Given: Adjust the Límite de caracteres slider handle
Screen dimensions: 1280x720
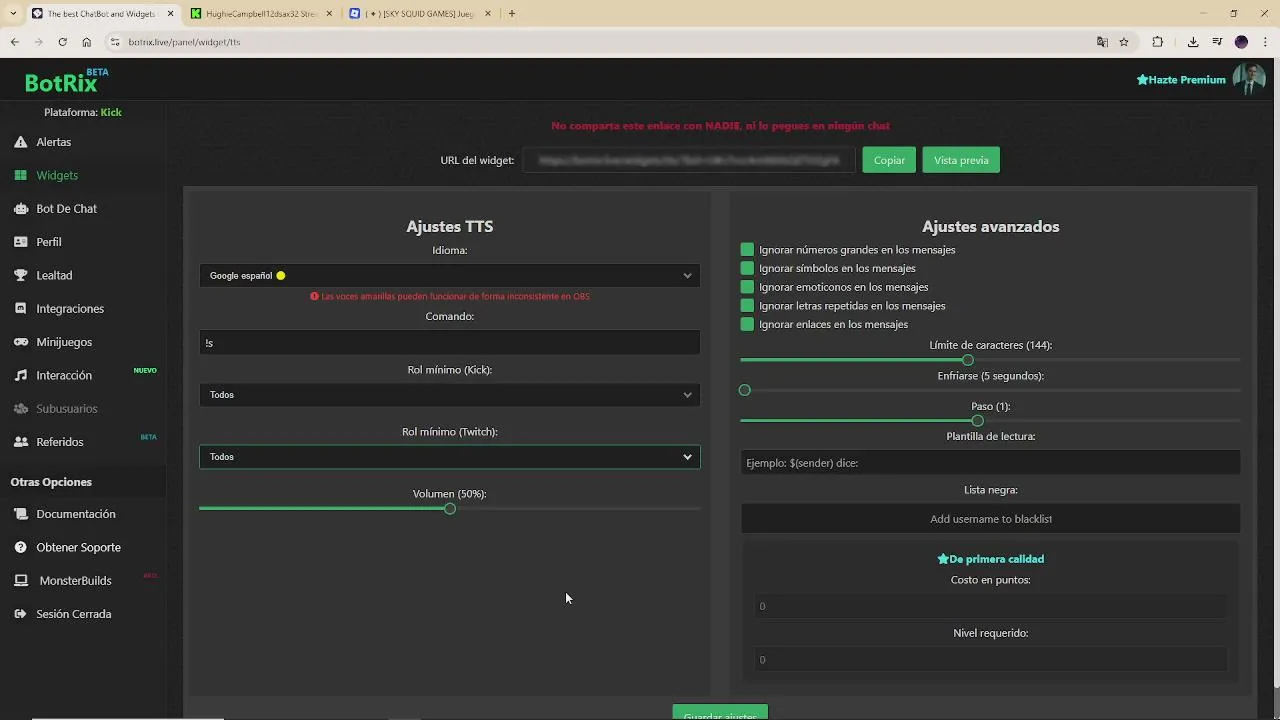Looking at the screenshot, I should click(x=968, y=360).
